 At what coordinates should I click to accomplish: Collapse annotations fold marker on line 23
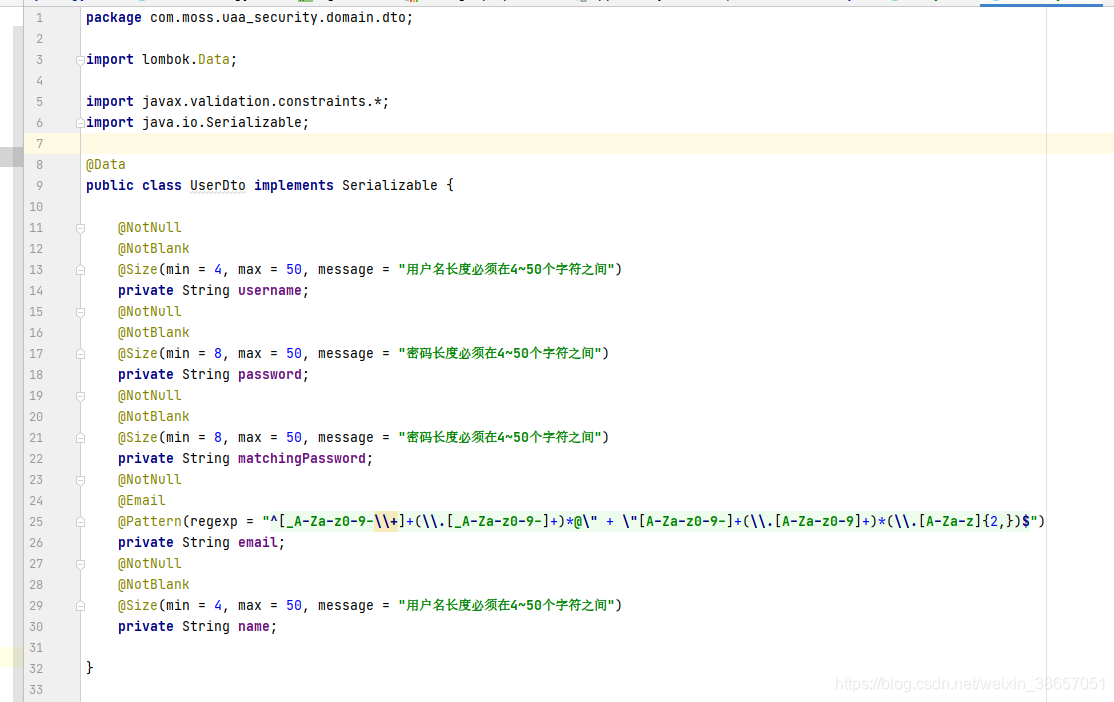tap(80, 480)
